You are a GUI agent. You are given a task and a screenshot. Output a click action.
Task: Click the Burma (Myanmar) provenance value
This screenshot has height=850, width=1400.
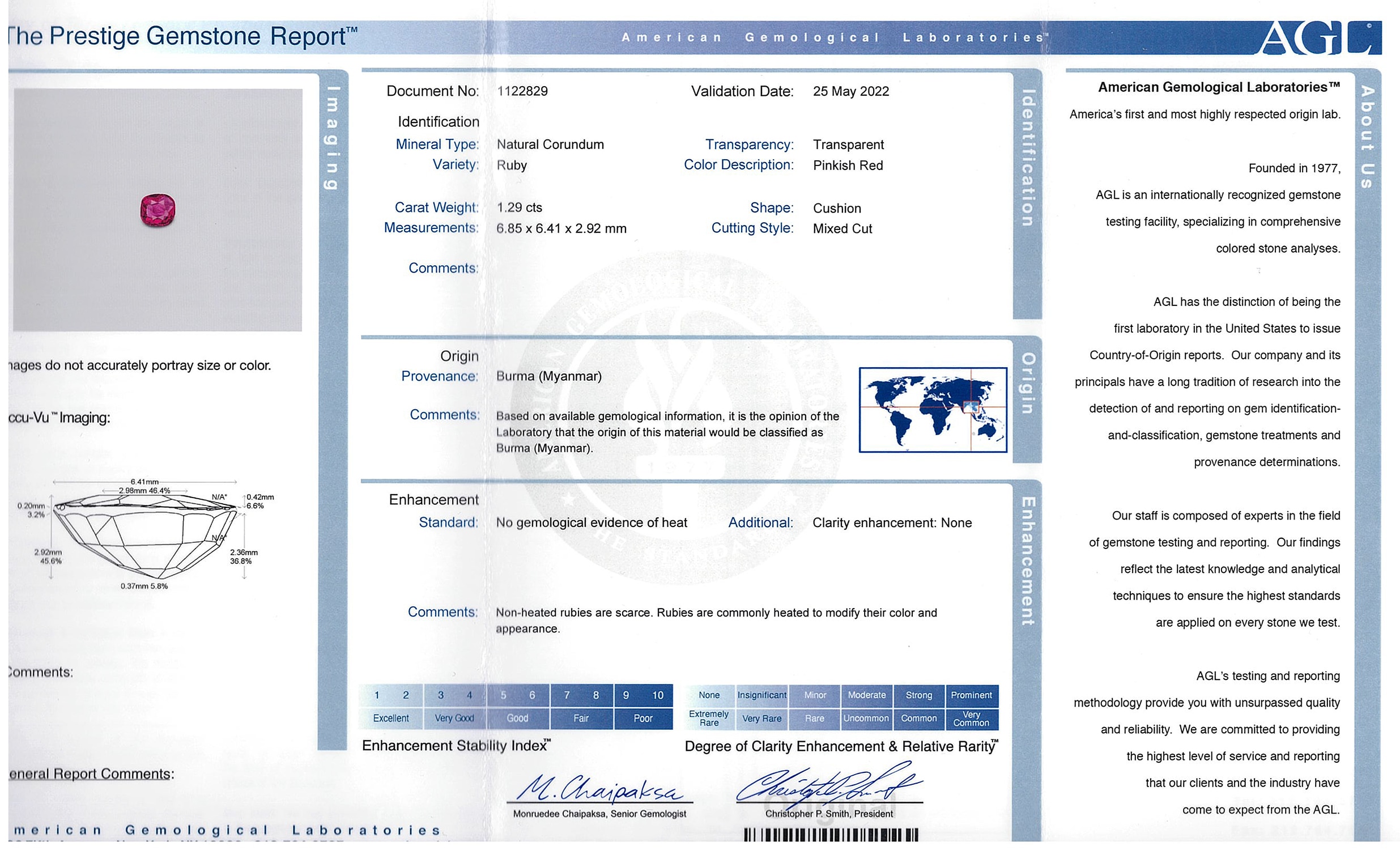[x=548, y=376]
